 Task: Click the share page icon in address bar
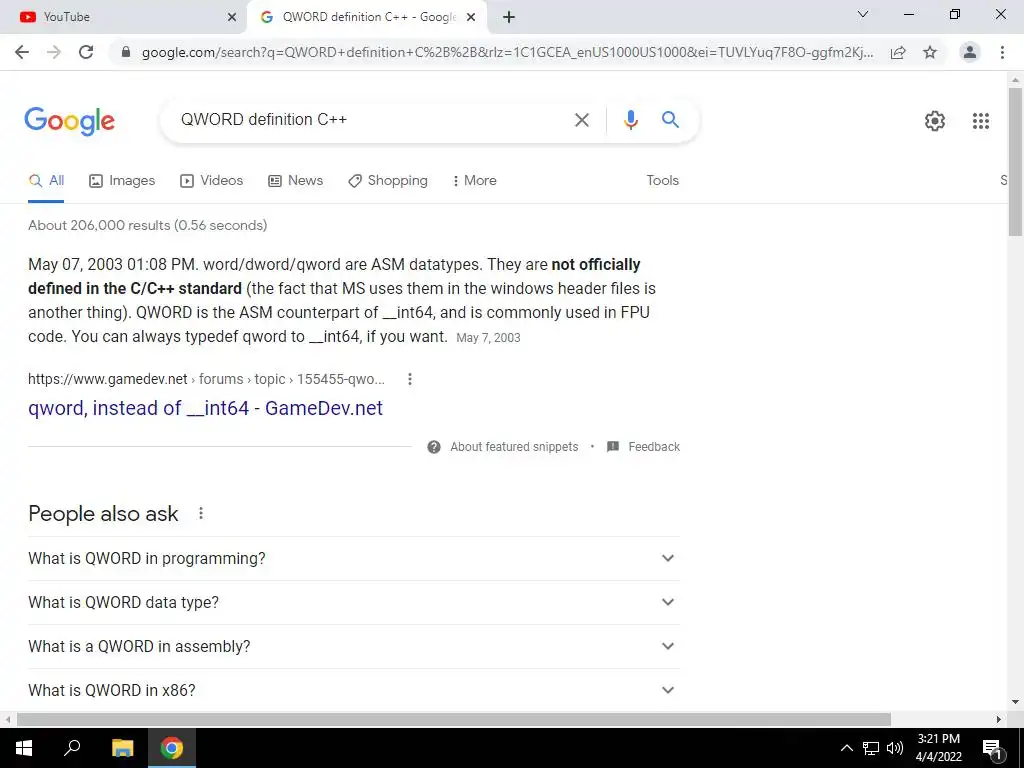[898, 52]
